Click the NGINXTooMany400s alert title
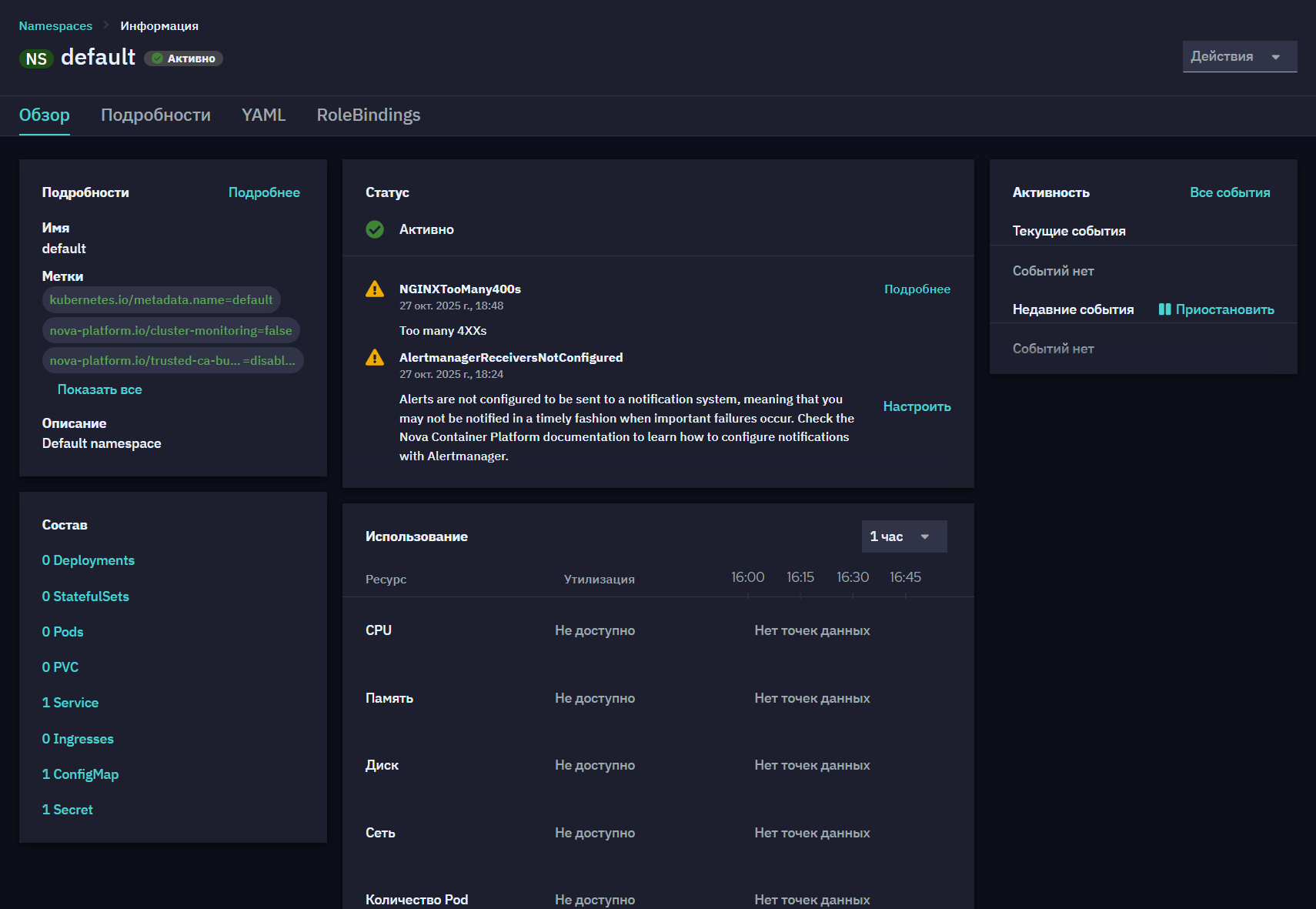 point(460,289)
